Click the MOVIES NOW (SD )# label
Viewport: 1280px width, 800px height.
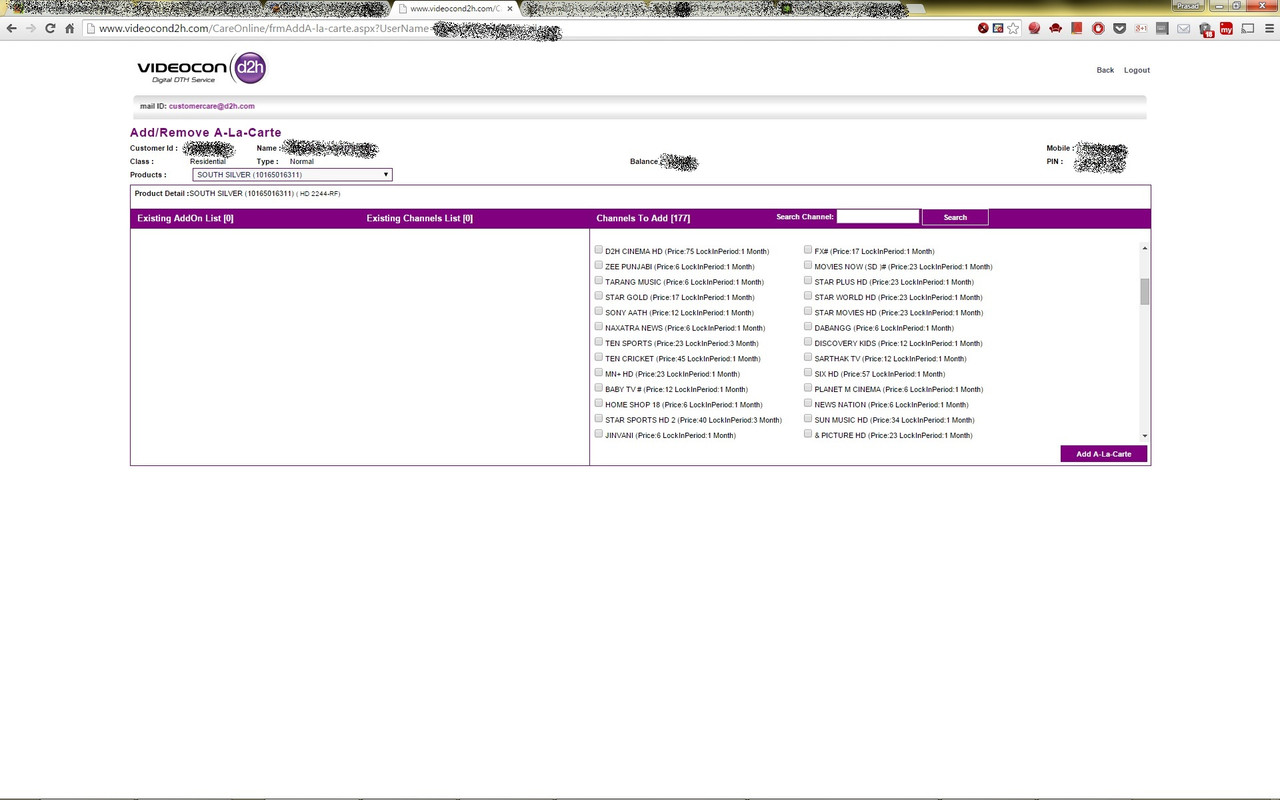click(x=904, y=267)
